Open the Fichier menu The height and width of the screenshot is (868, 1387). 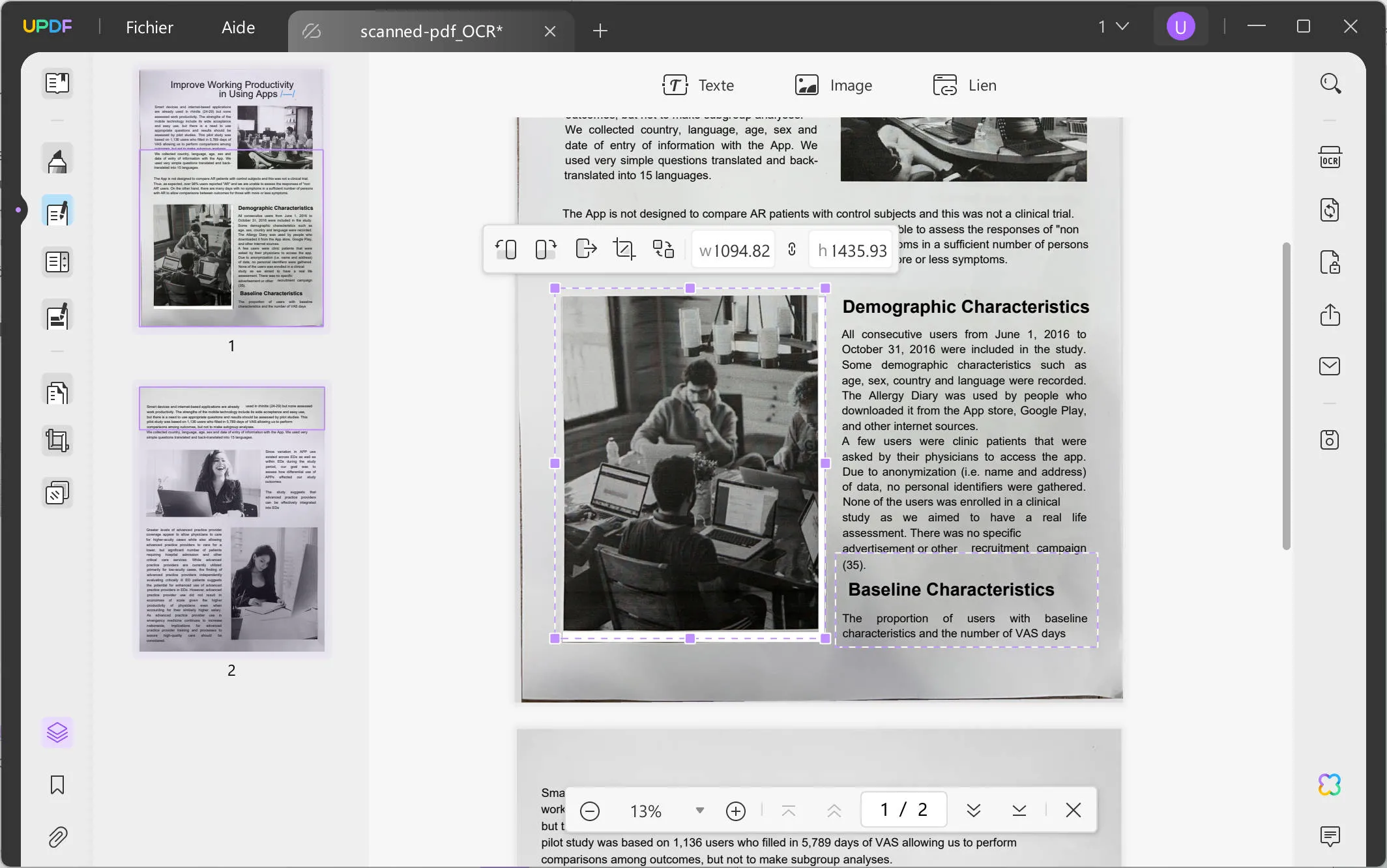[x=149, y=27]
